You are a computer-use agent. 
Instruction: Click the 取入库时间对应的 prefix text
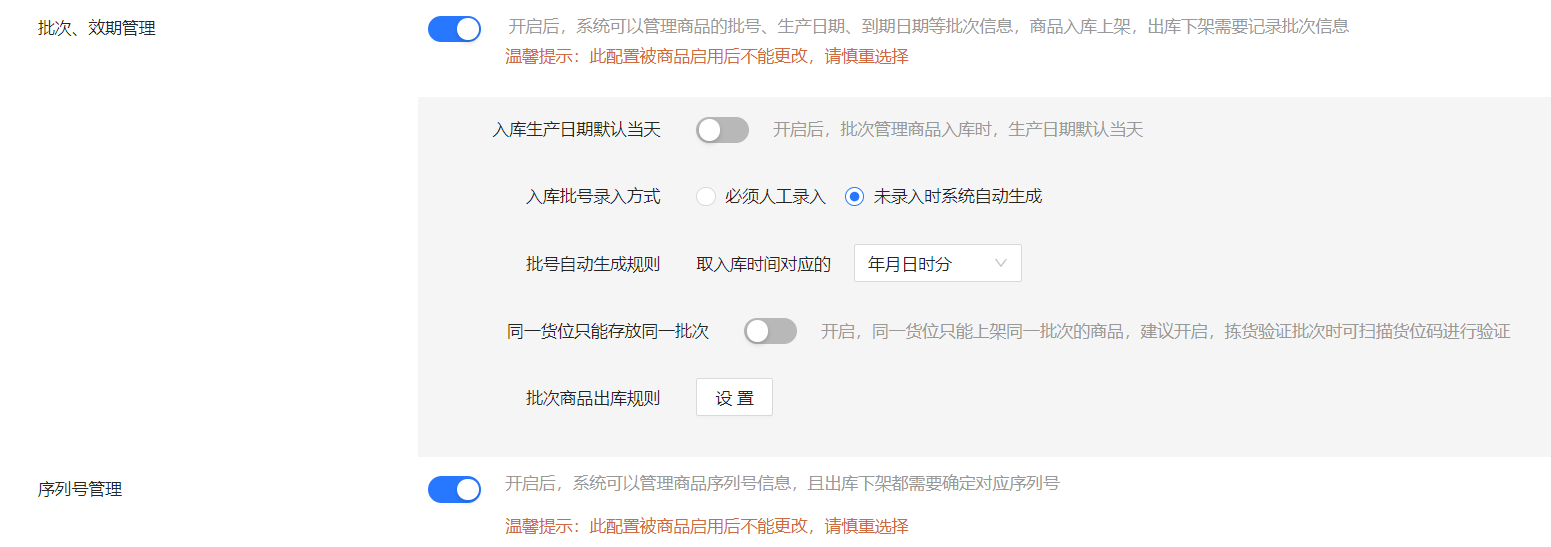763,264
